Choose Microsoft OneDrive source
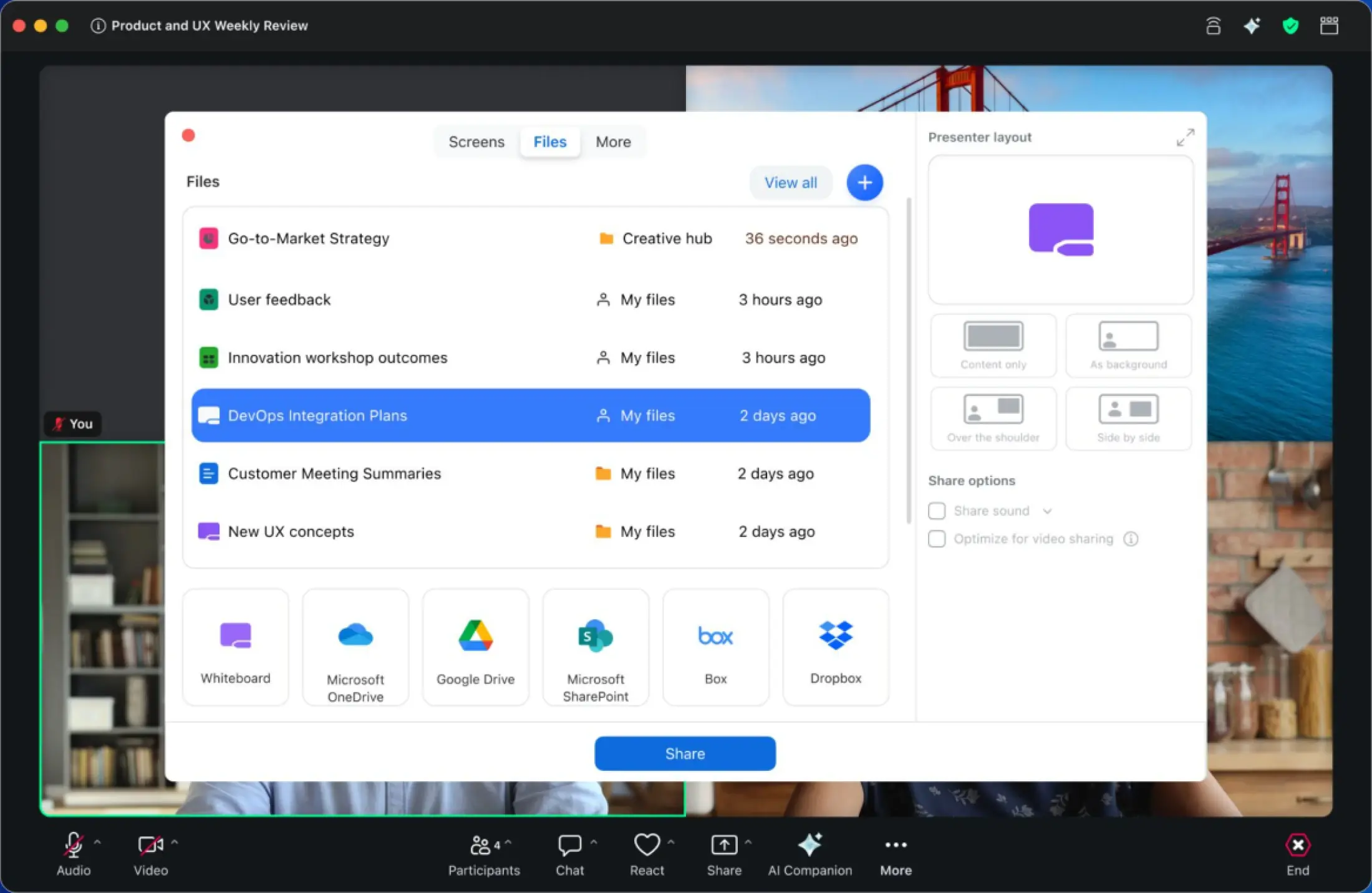The width and height of the screenshot is (1372, 893). click(x=355, y=647)
